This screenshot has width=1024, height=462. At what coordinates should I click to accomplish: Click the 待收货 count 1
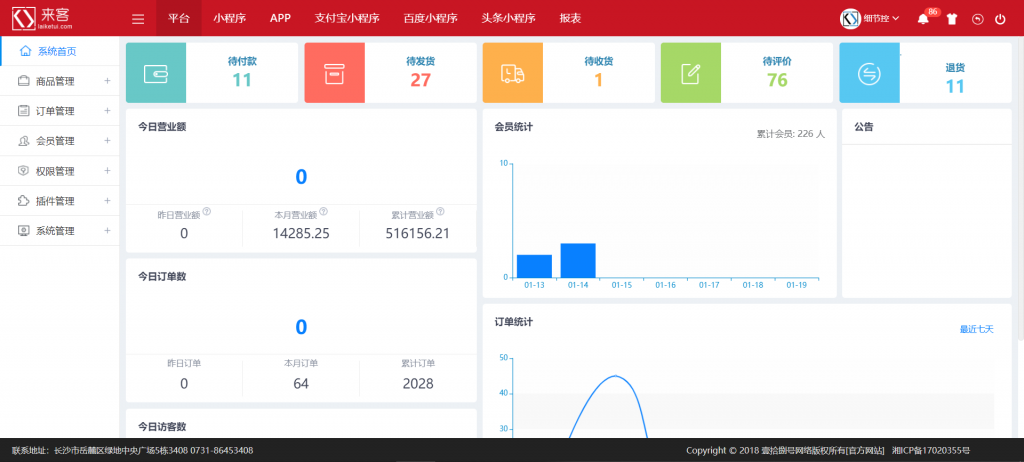598,80
